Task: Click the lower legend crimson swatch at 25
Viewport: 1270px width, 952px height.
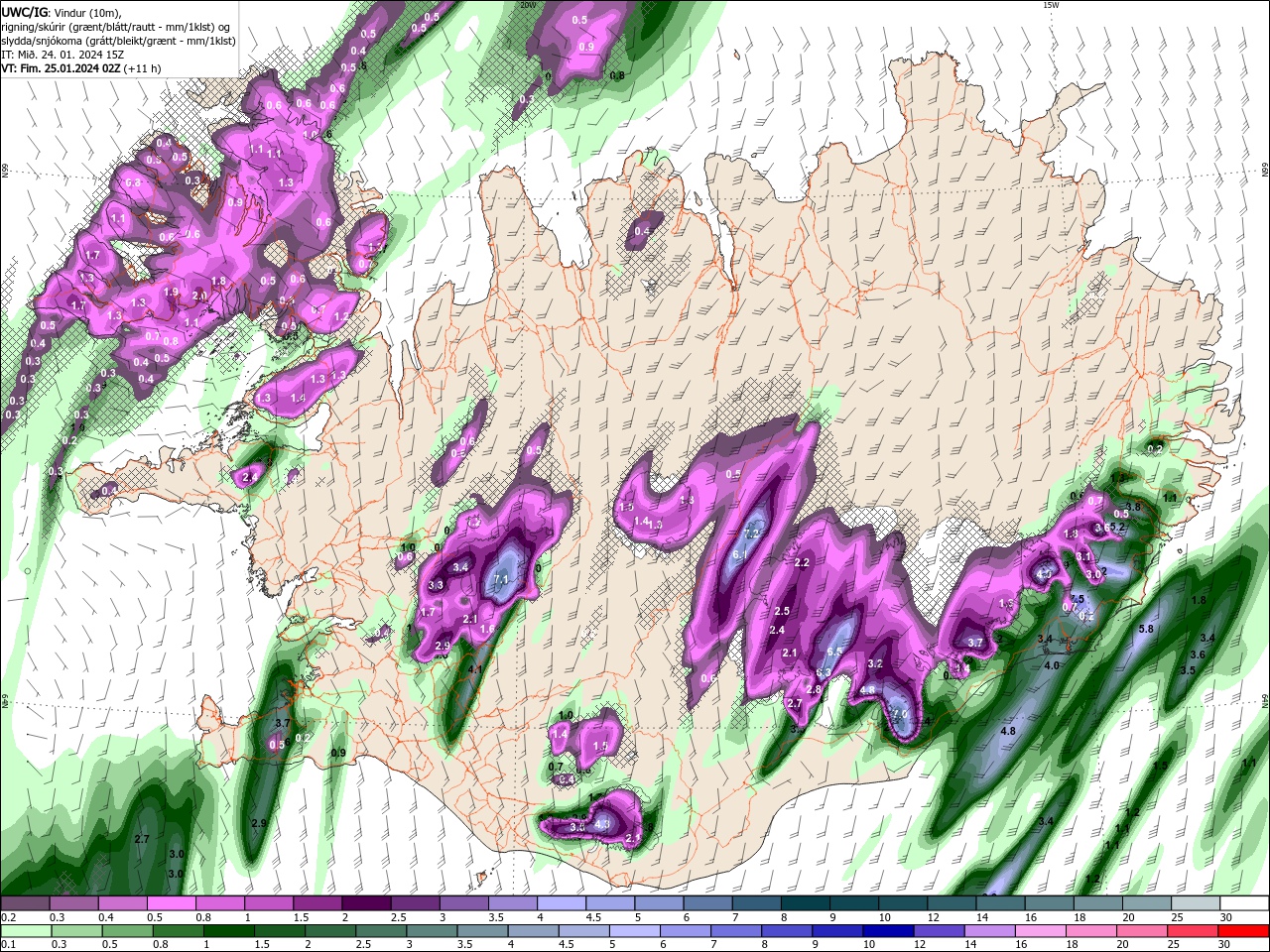Action: pyautogui.click(x=1192, y=931)
